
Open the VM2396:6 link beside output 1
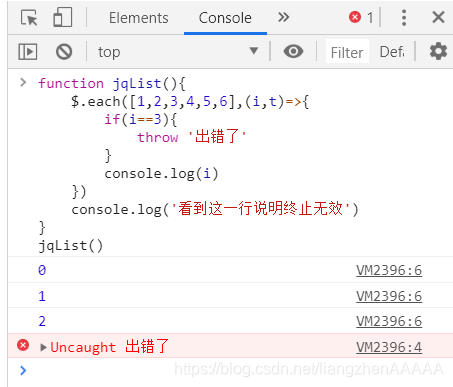pos(389,296)
